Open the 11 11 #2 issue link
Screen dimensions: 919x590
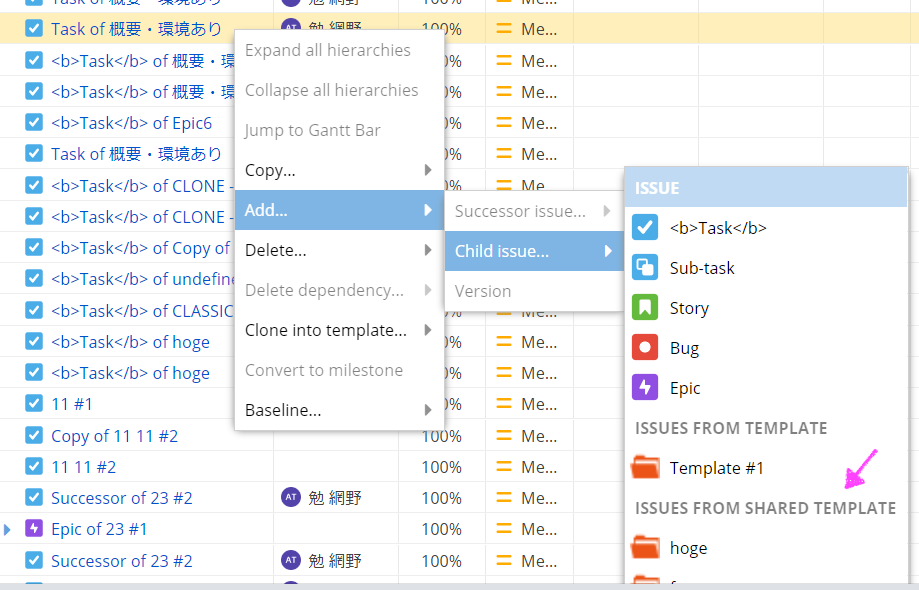pos(83,467)
